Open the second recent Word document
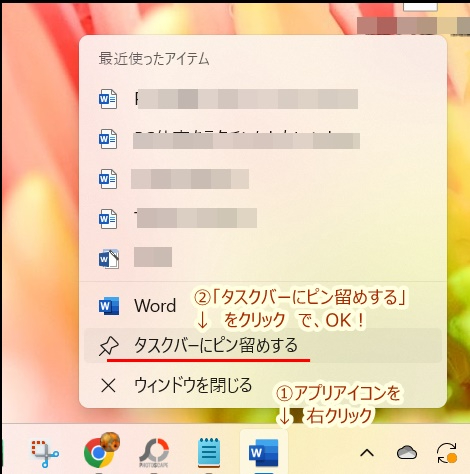 coord(263,139)
